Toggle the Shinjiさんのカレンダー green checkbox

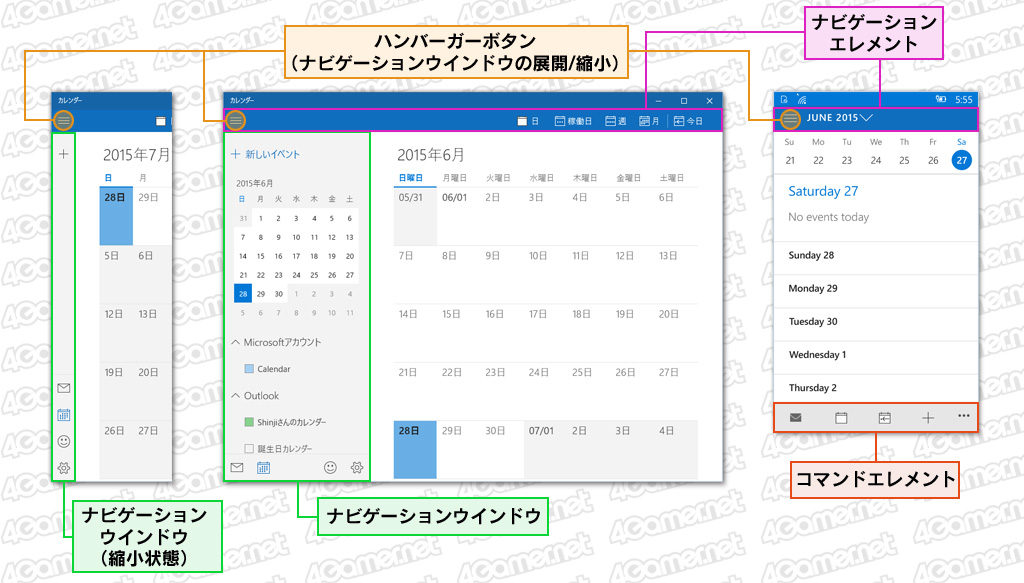pyautogui.click(x=250, y=422)
